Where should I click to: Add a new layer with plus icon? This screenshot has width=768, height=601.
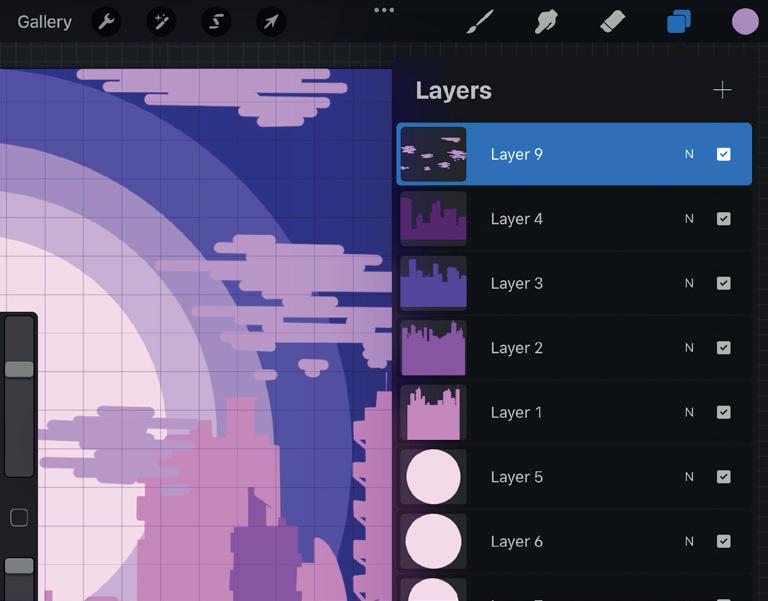[722, 90]
